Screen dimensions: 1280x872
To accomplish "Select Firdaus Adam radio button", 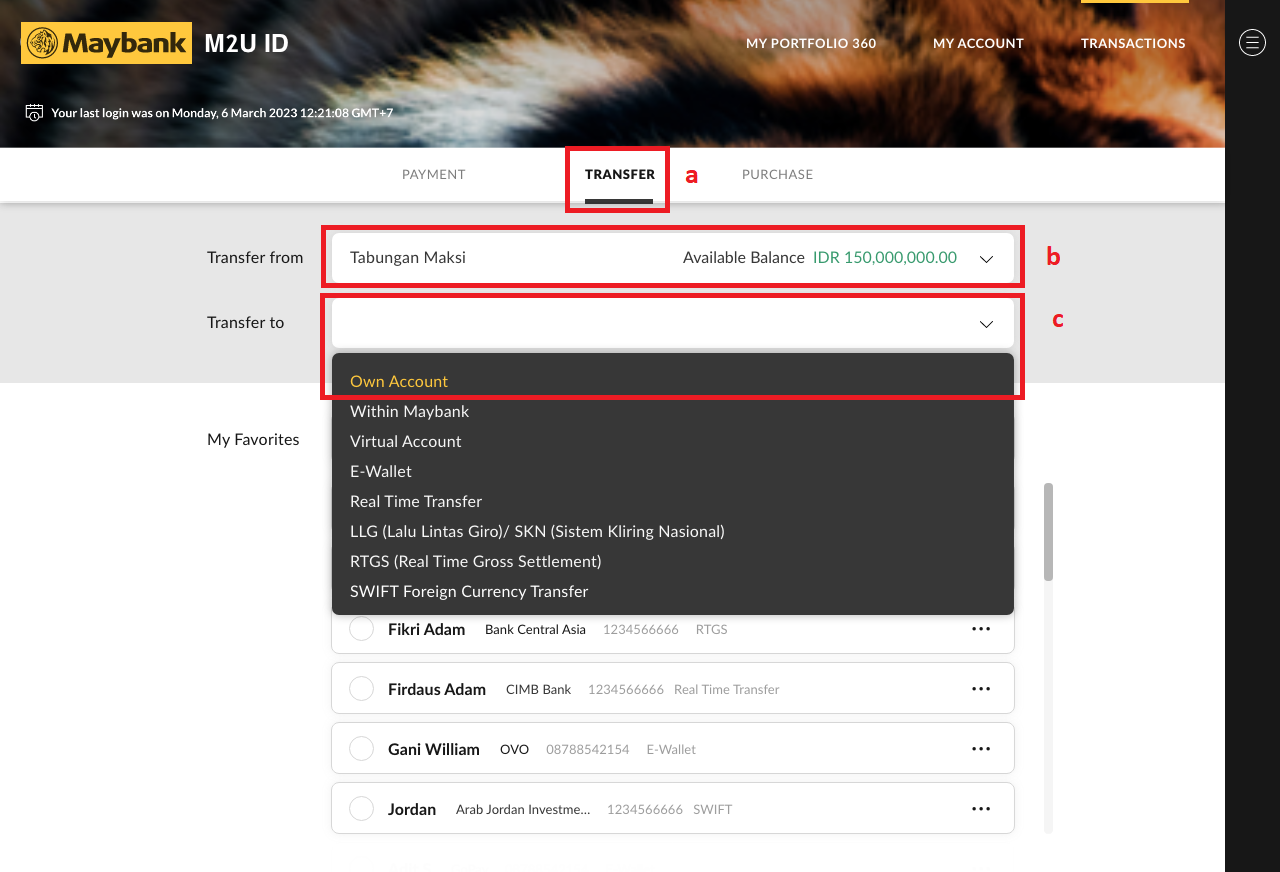I will coord(361,689).
